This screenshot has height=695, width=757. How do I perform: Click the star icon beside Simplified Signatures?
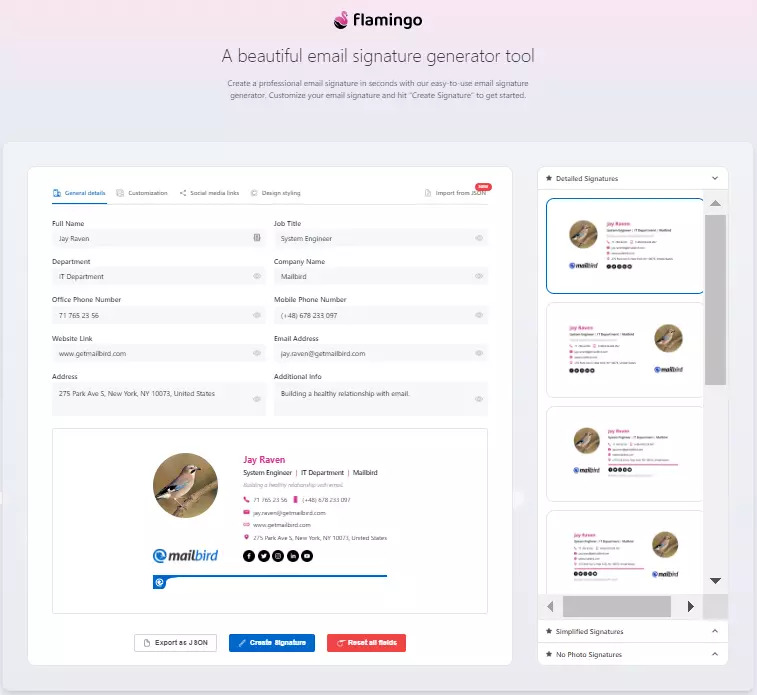(549, 631)
